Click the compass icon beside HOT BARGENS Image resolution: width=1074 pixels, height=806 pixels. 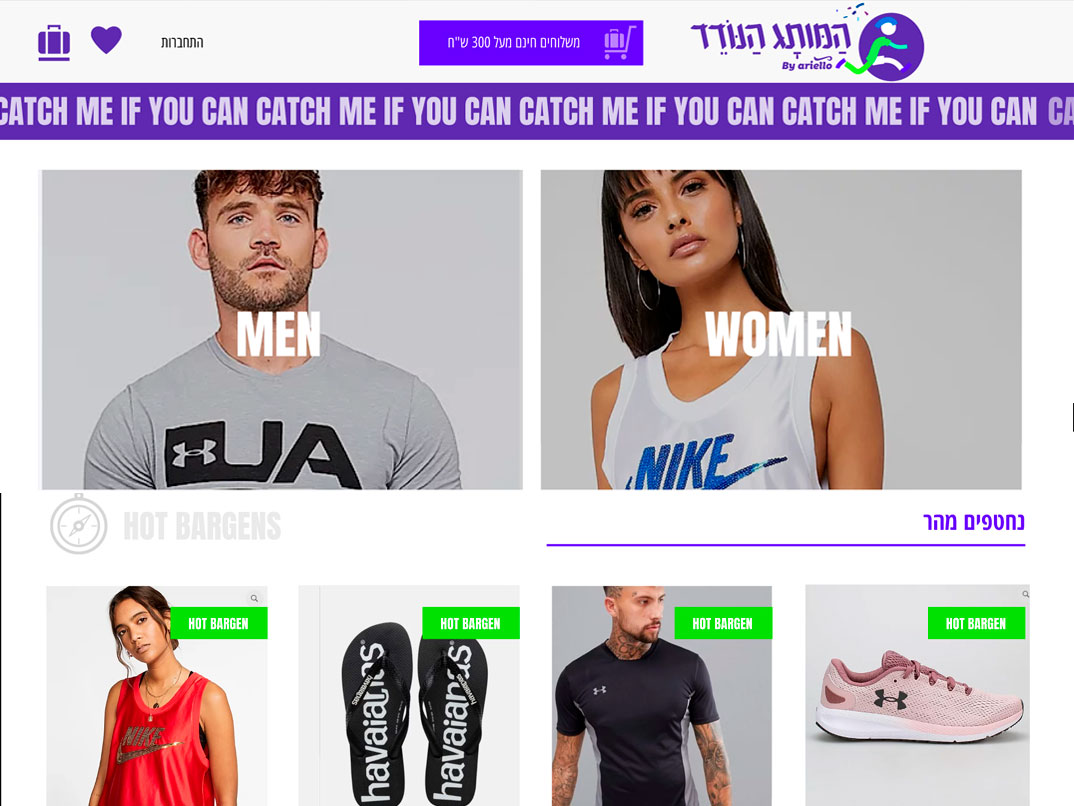pyautogui.click(x=79, y=525)
